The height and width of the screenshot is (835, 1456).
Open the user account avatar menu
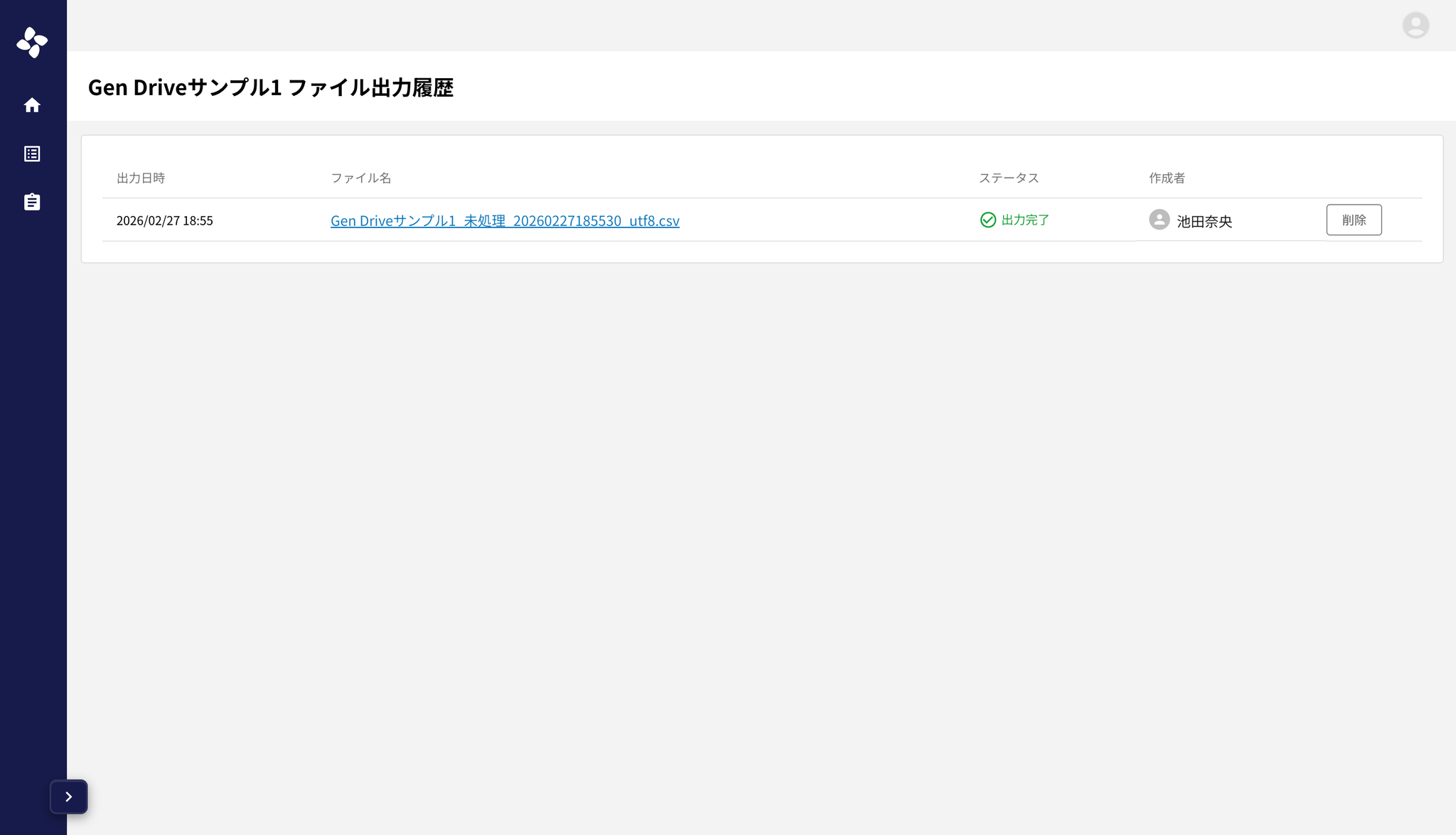[1415, 26]
